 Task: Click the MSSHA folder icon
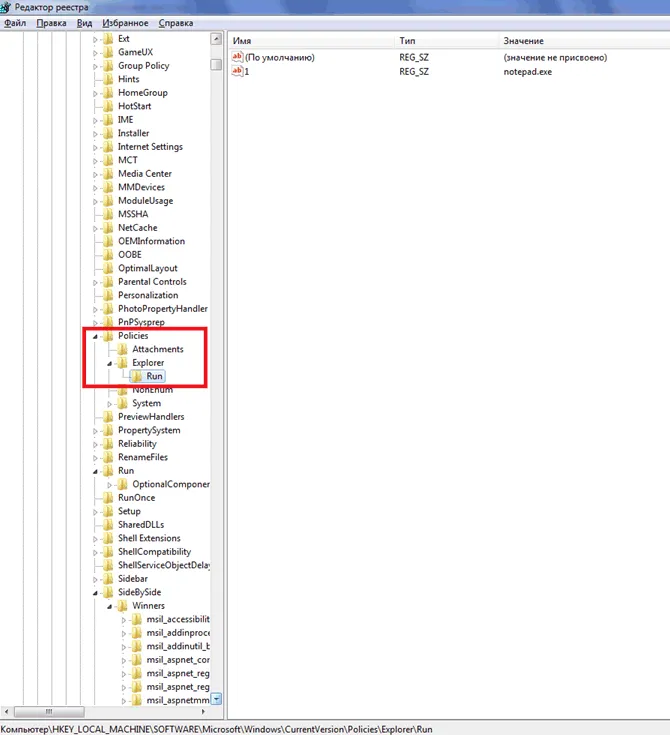point(108,214)
